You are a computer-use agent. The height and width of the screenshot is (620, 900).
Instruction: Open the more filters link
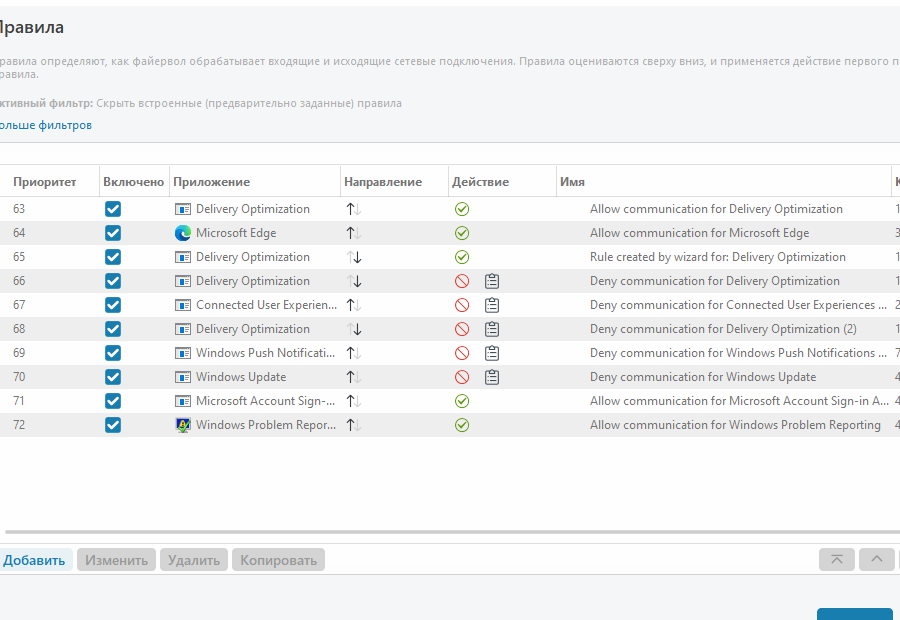tap(46, 125)
